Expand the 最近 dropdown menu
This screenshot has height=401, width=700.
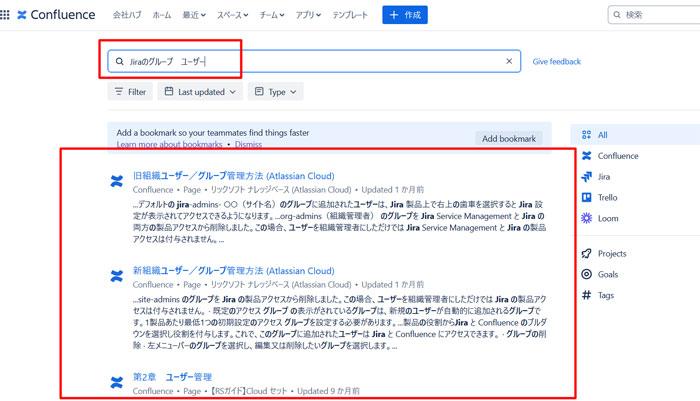[x=194, y=15]
